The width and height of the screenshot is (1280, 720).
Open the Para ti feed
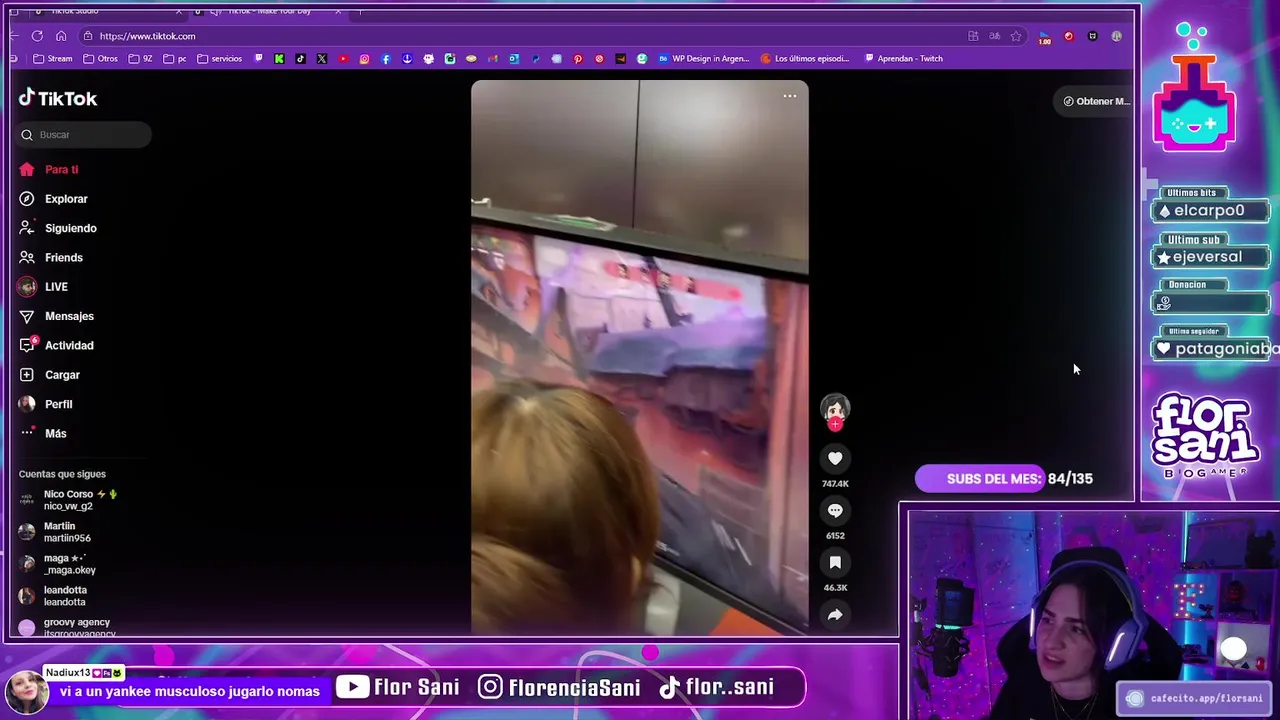click(48, 170)
